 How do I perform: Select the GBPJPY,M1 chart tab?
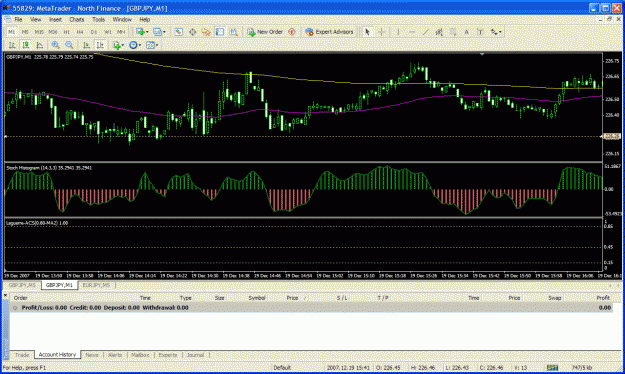point(59,285)
